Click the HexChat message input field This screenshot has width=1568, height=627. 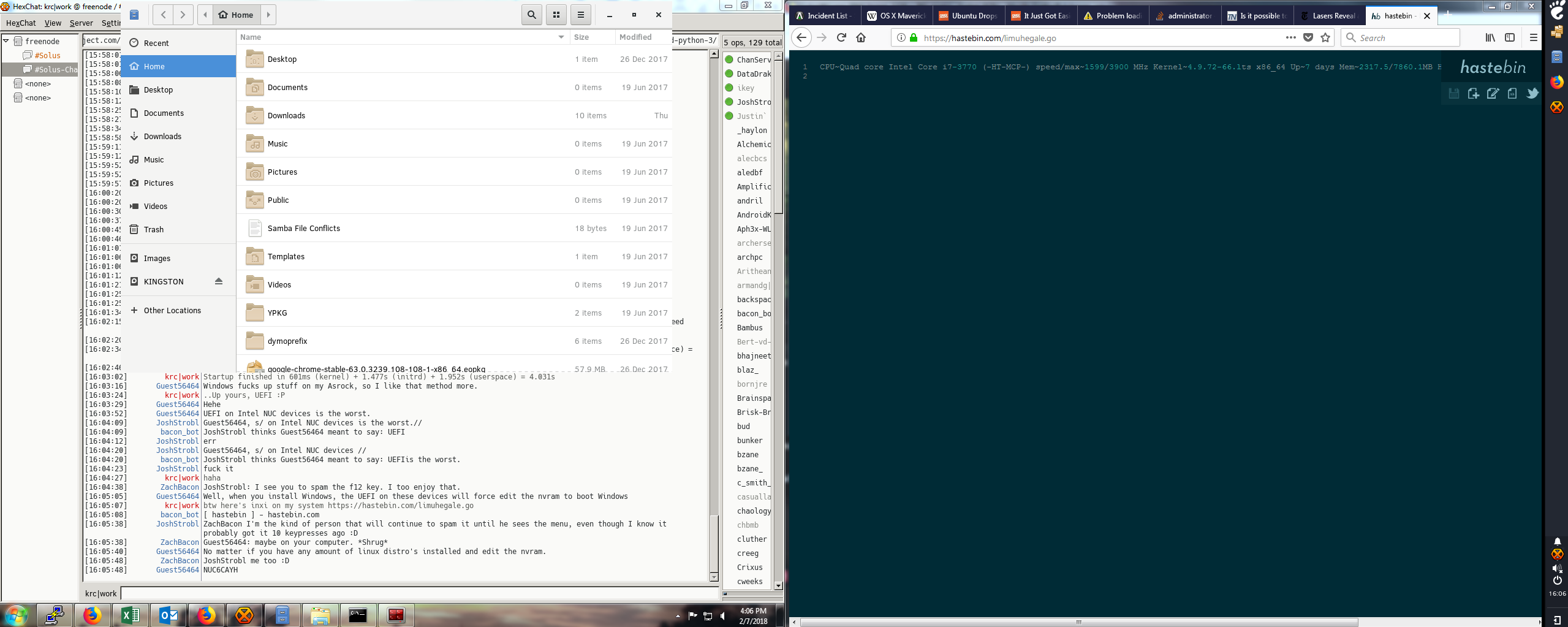tap(419, 593)
